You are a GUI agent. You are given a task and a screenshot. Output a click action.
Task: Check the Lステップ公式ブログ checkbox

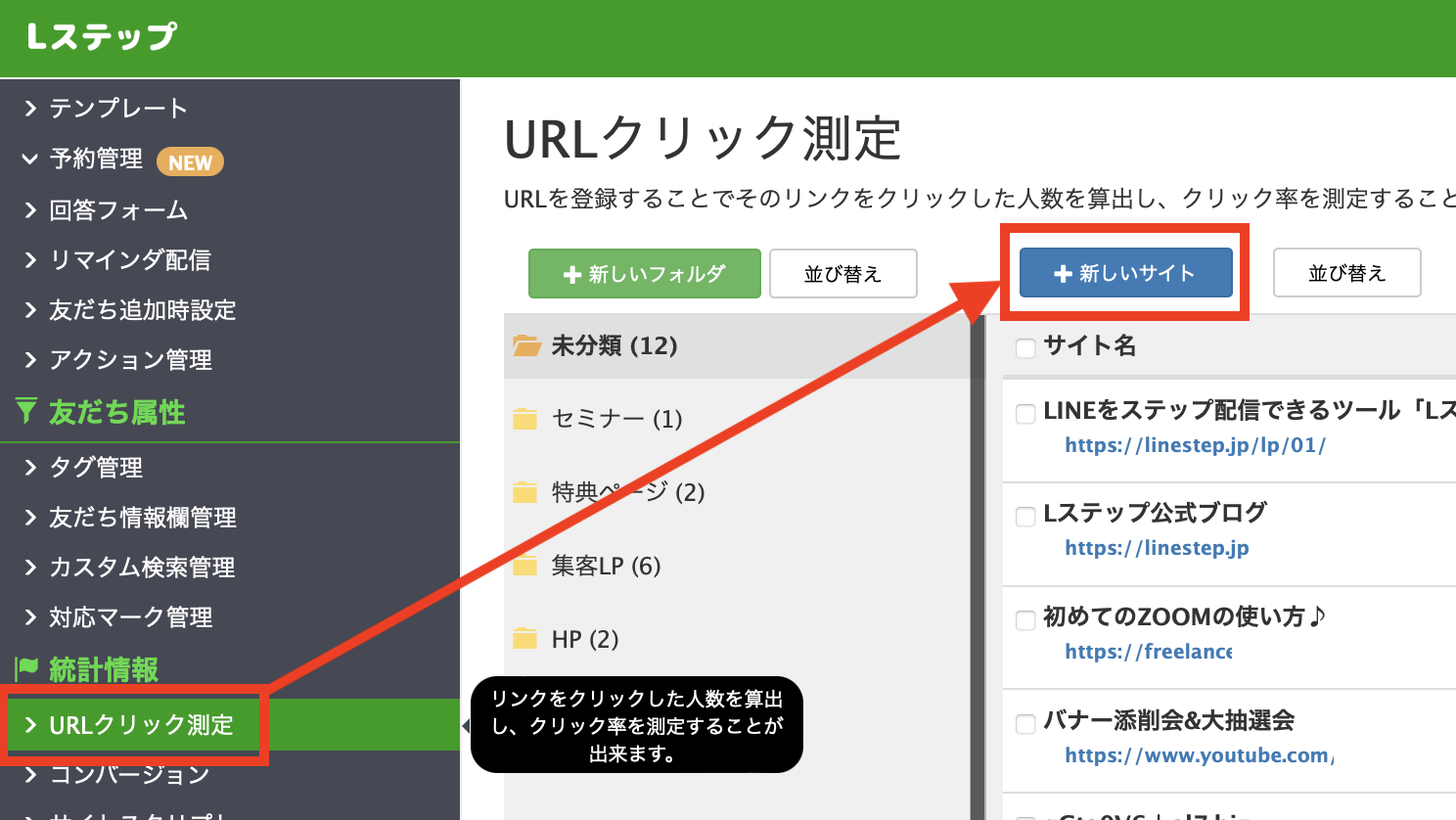[x=1025, y=516]
